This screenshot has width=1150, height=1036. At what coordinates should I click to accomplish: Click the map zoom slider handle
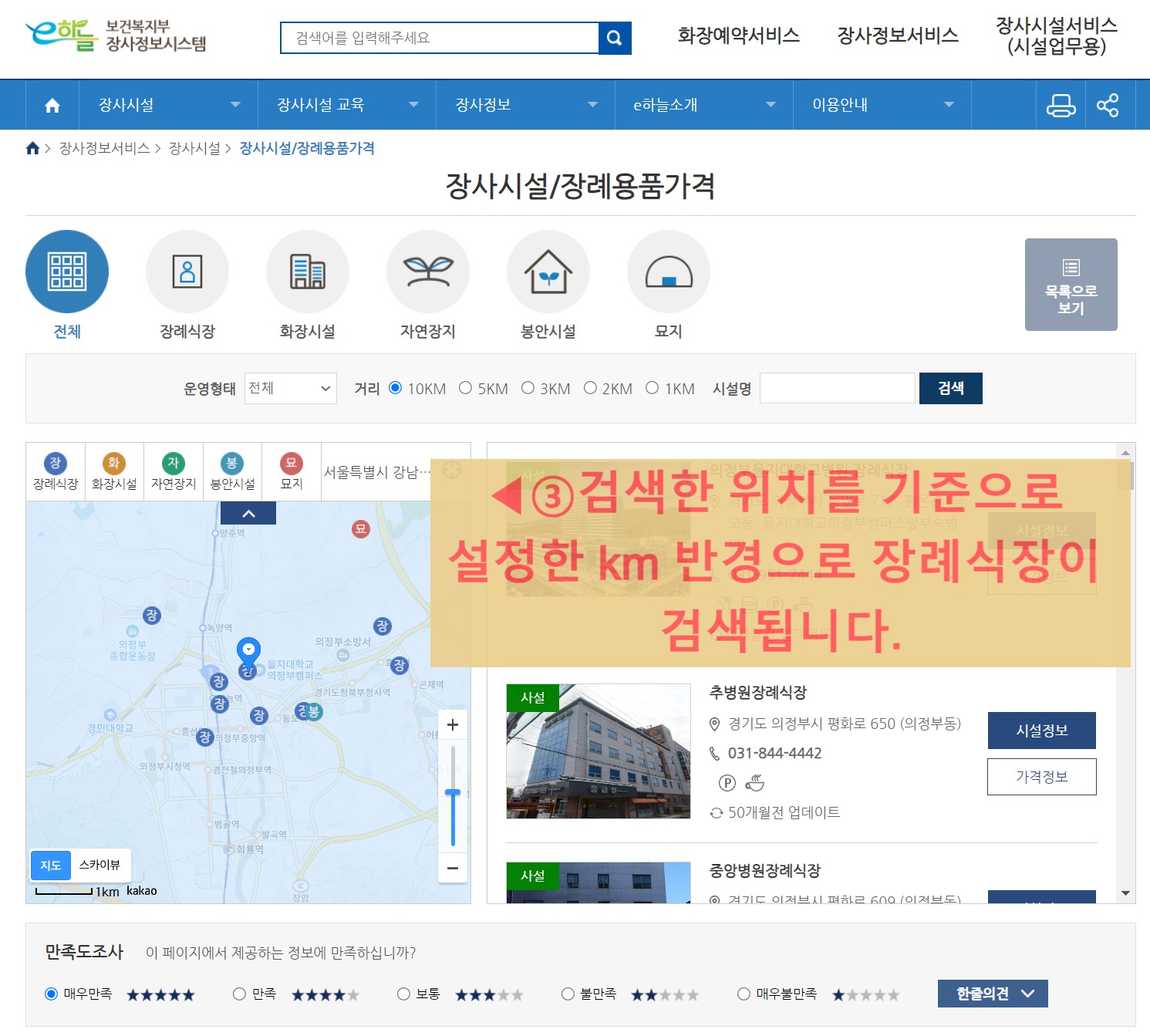453,792
